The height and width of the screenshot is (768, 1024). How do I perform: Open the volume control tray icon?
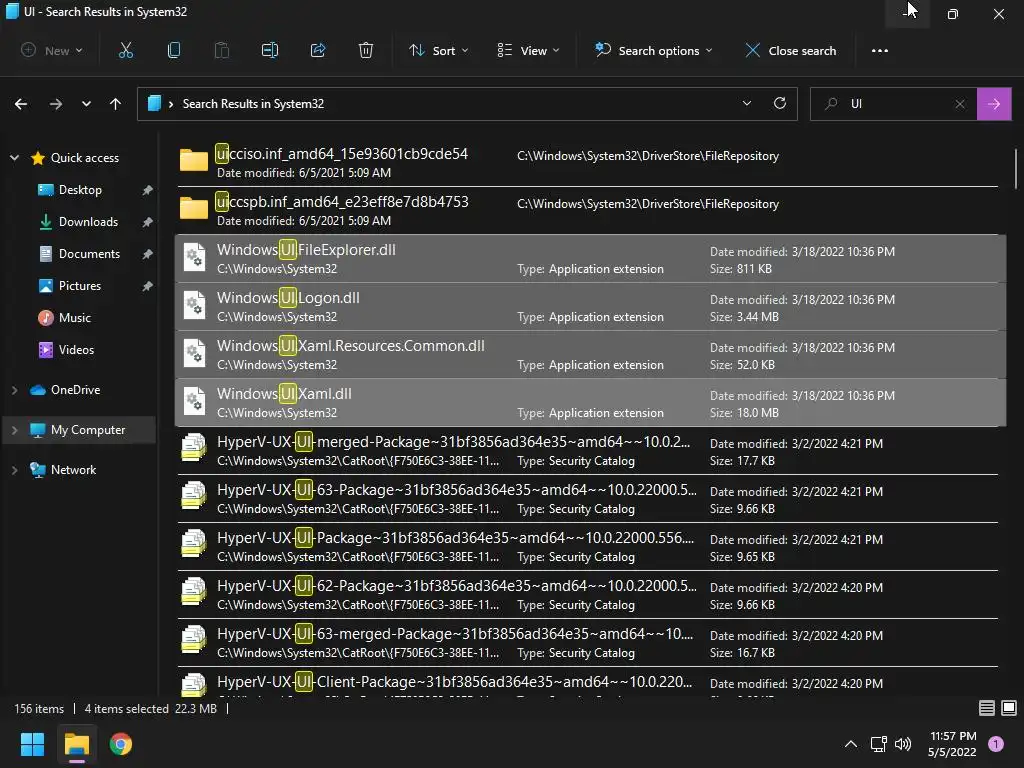click(x=903, y=744)
